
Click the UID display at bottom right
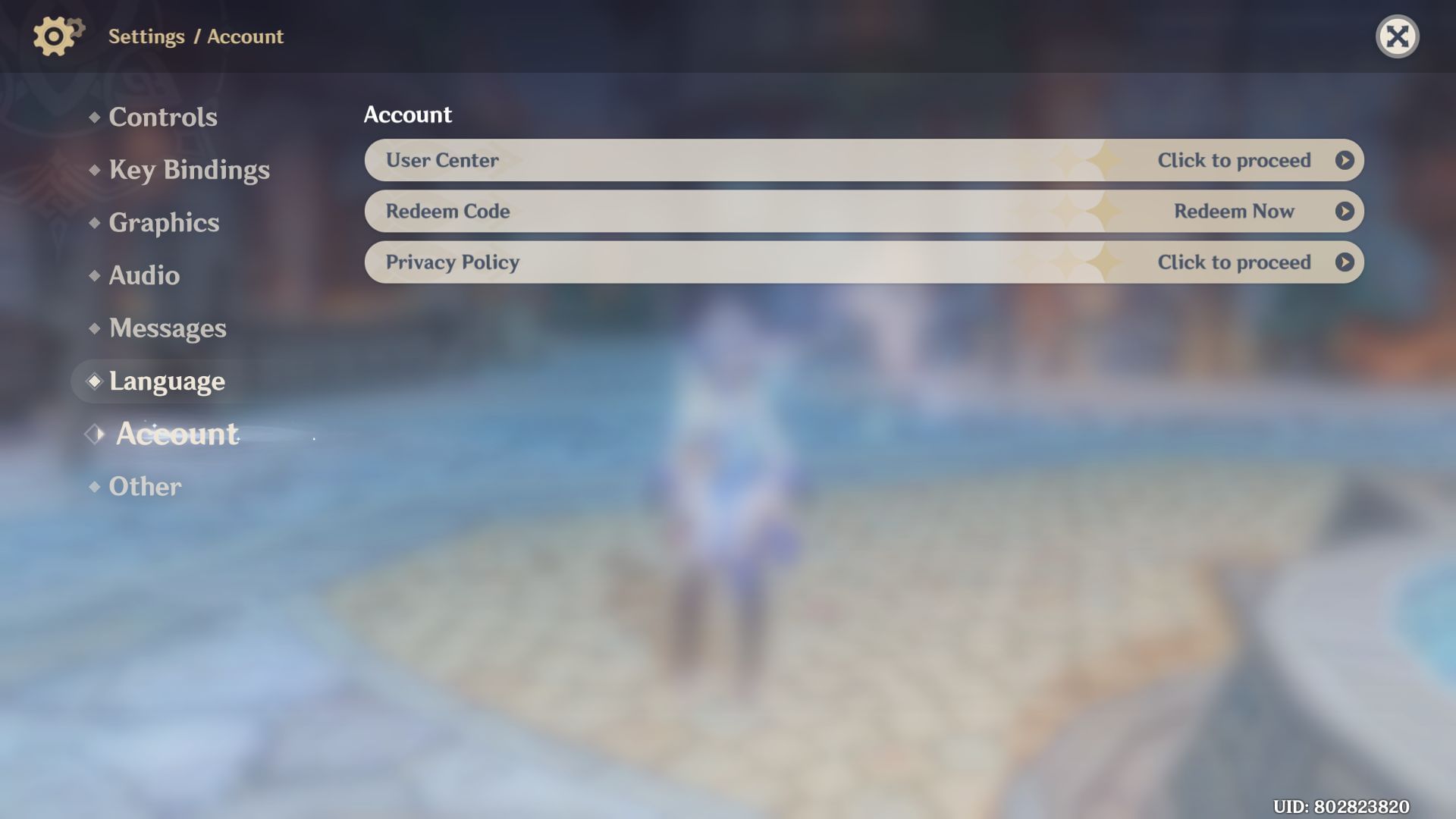pyautogui.click(x=1341, y=806)
